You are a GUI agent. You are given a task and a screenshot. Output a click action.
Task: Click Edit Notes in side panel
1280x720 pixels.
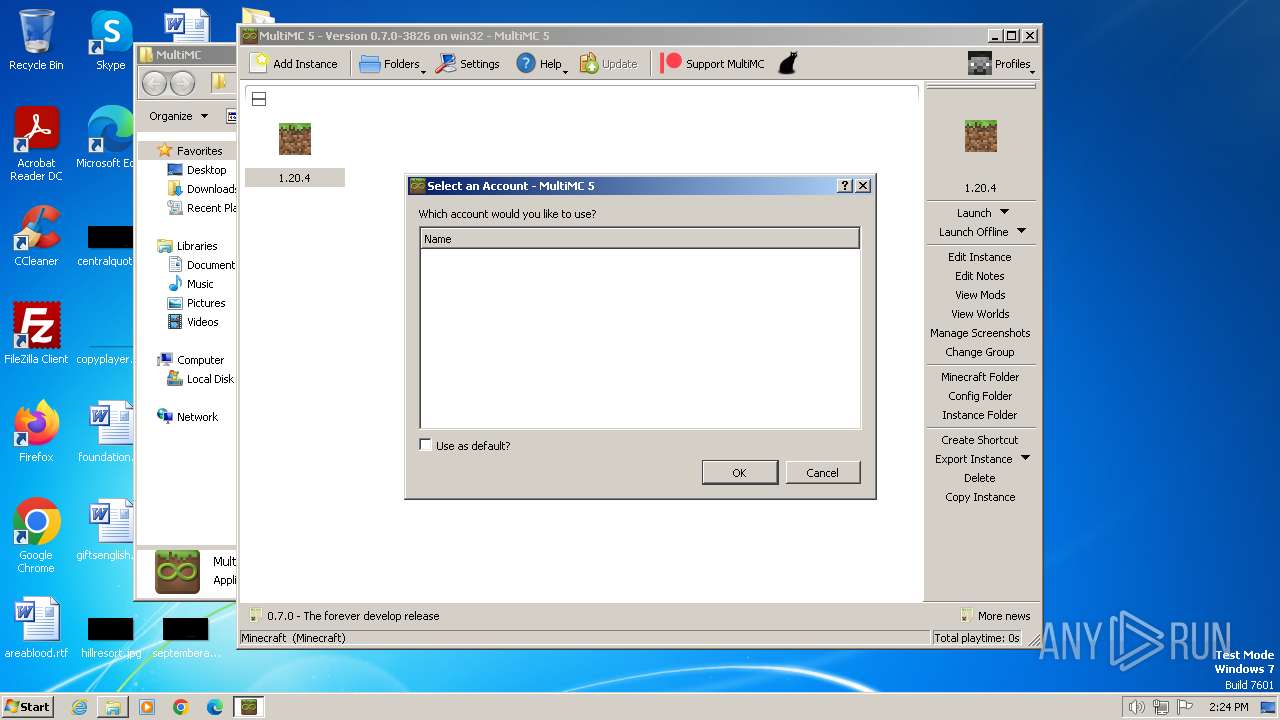[980, 276]
